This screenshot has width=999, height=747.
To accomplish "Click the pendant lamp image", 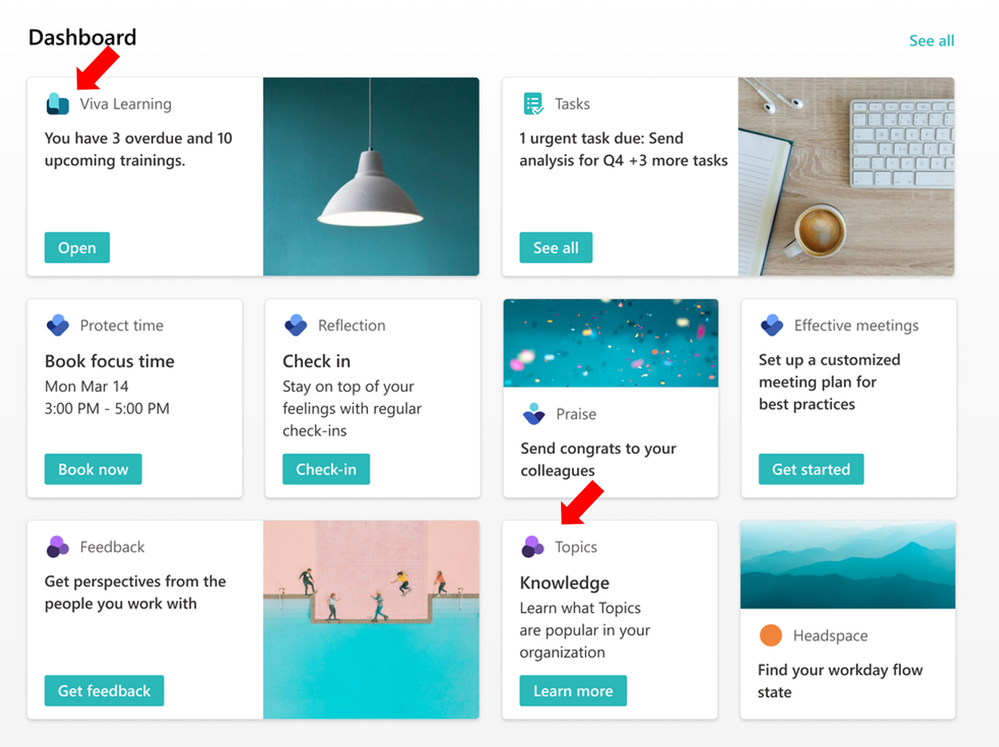I will point(371,176).
